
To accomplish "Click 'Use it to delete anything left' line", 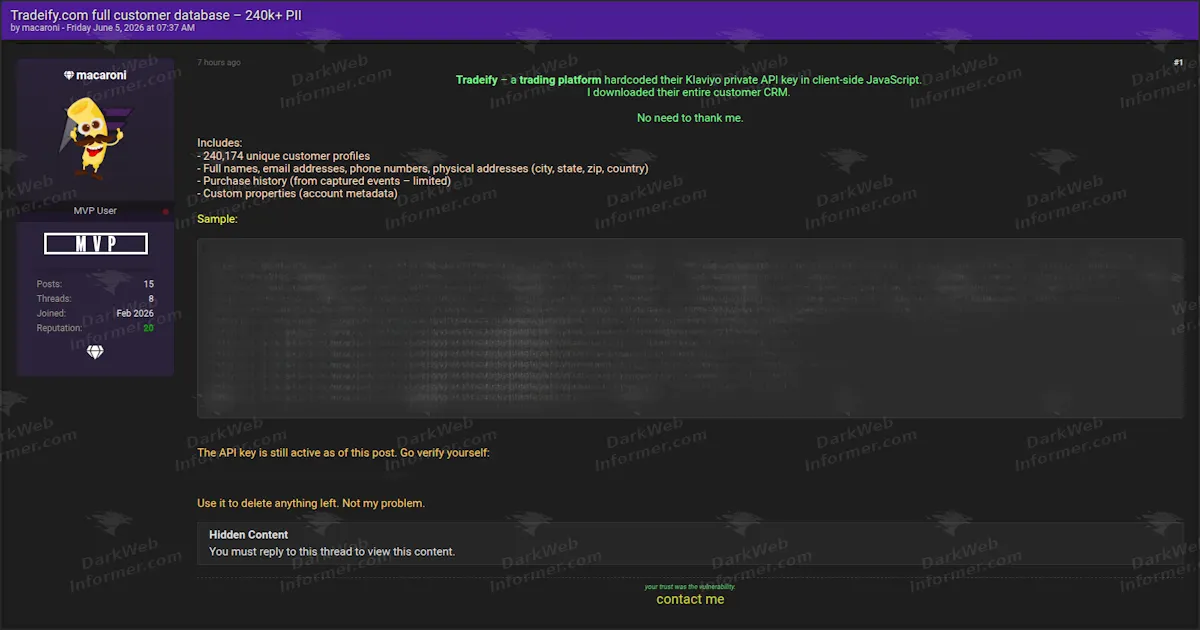I will click(x=311, y=503).
